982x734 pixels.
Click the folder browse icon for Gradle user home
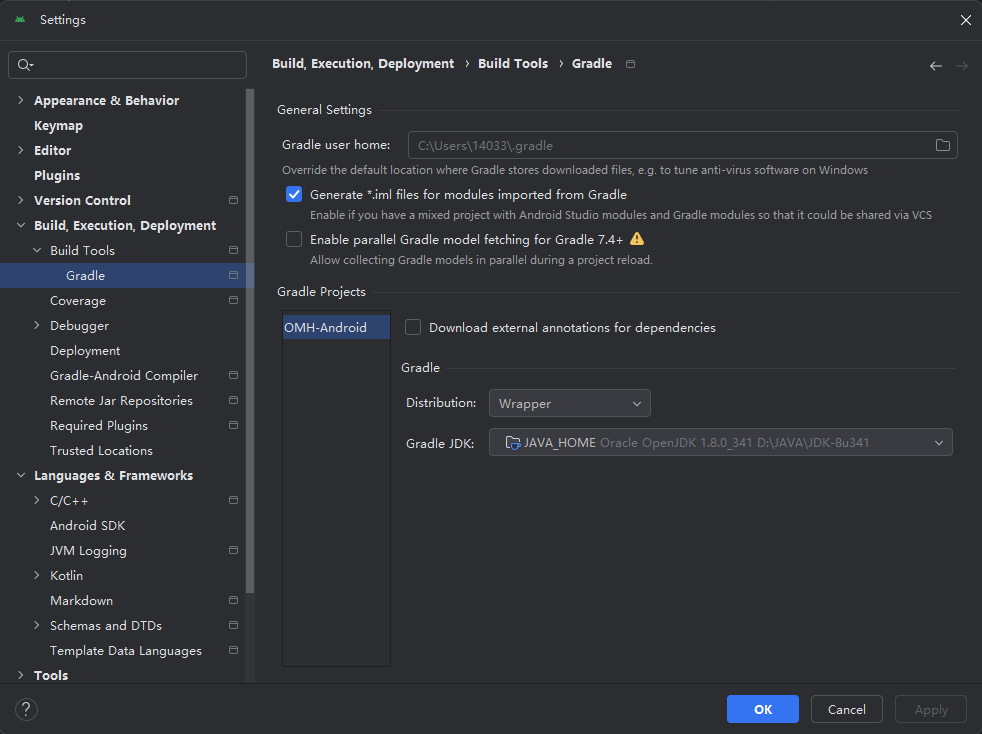943,145
